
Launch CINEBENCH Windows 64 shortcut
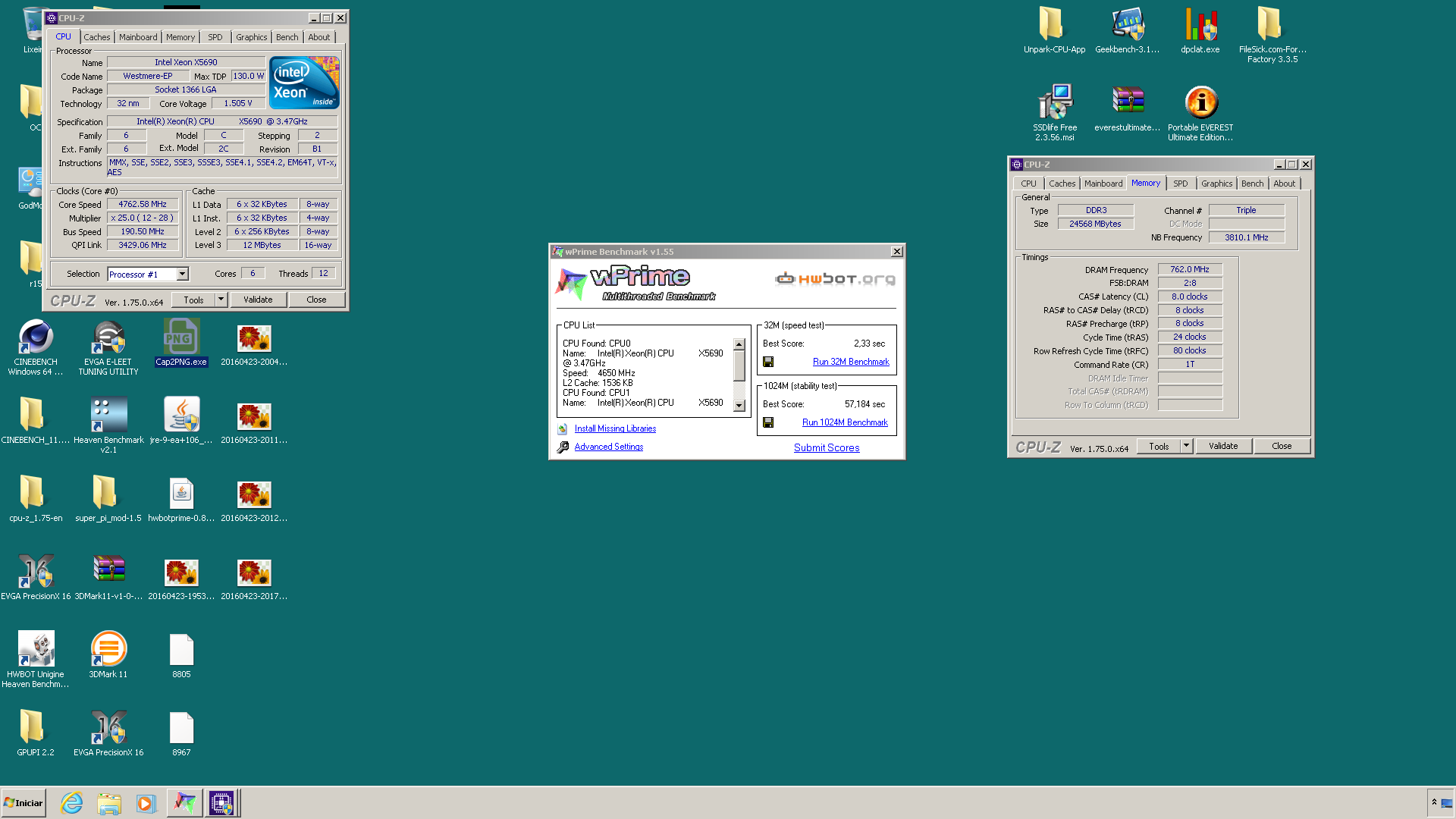[x=36, y=347]
